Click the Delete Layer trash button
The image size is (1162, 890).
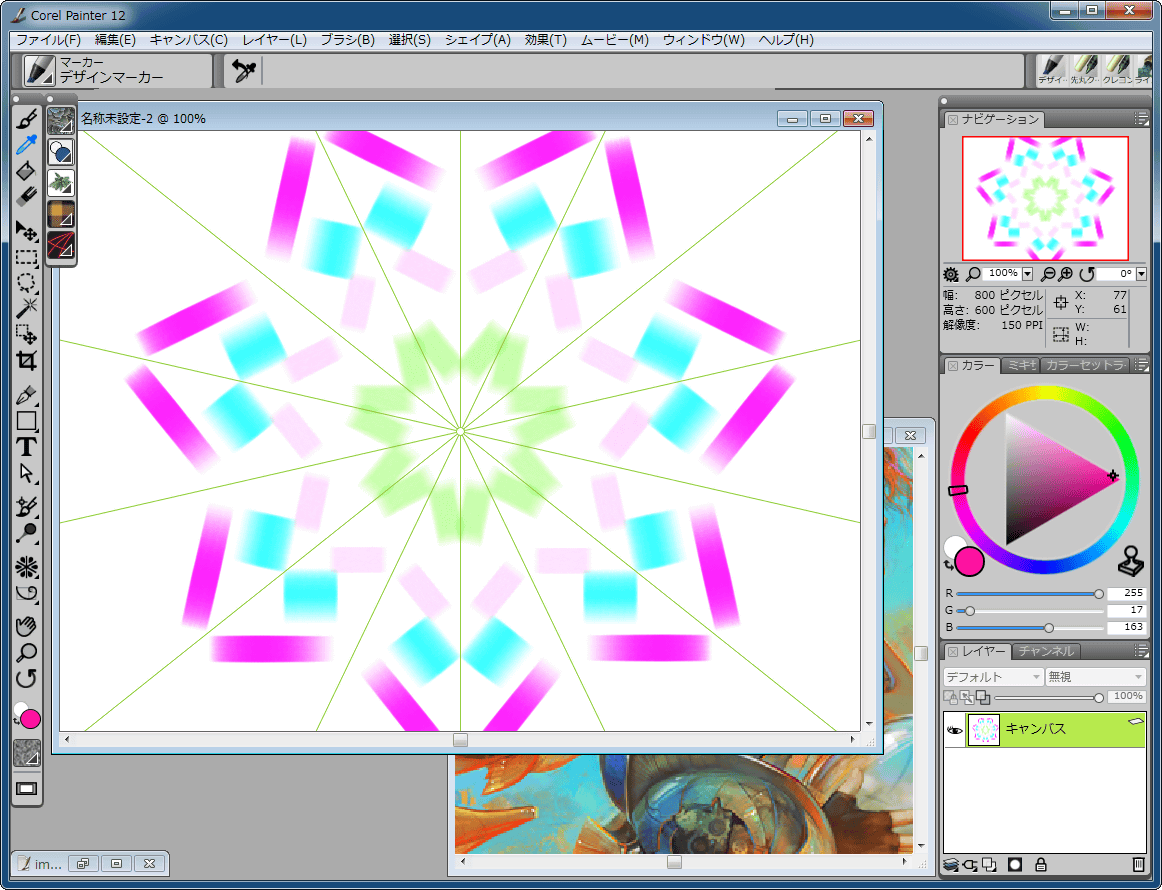(x=1138, y=864)
